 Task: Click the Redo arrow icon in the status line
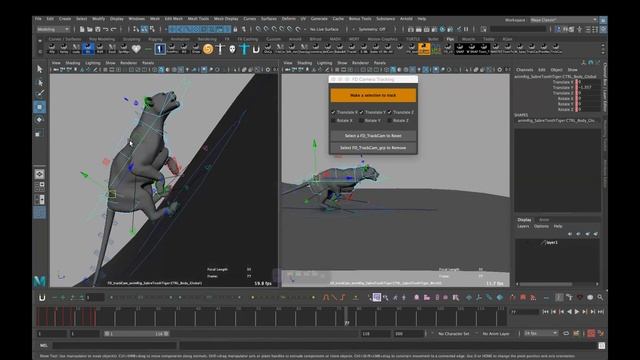click(114, 29)
